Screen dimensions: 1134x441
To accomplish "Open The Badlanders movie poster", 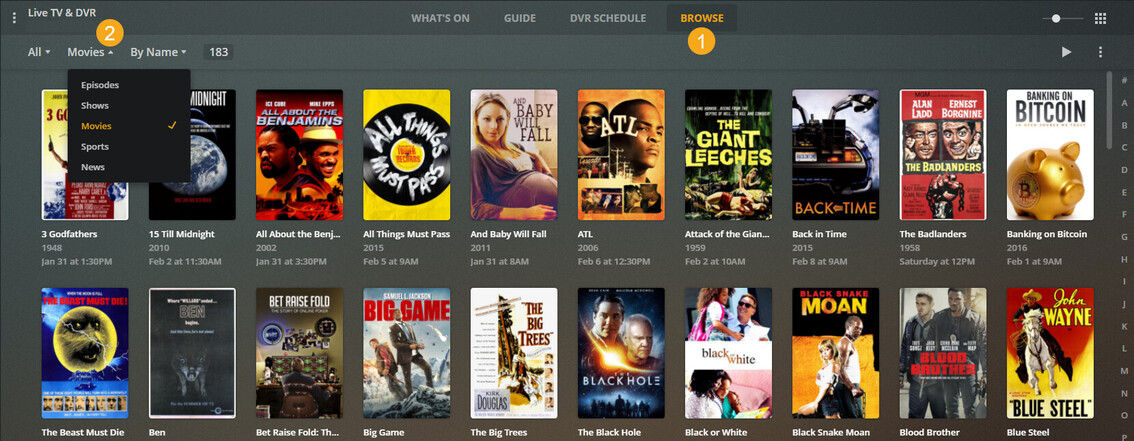I will (942, 155).
